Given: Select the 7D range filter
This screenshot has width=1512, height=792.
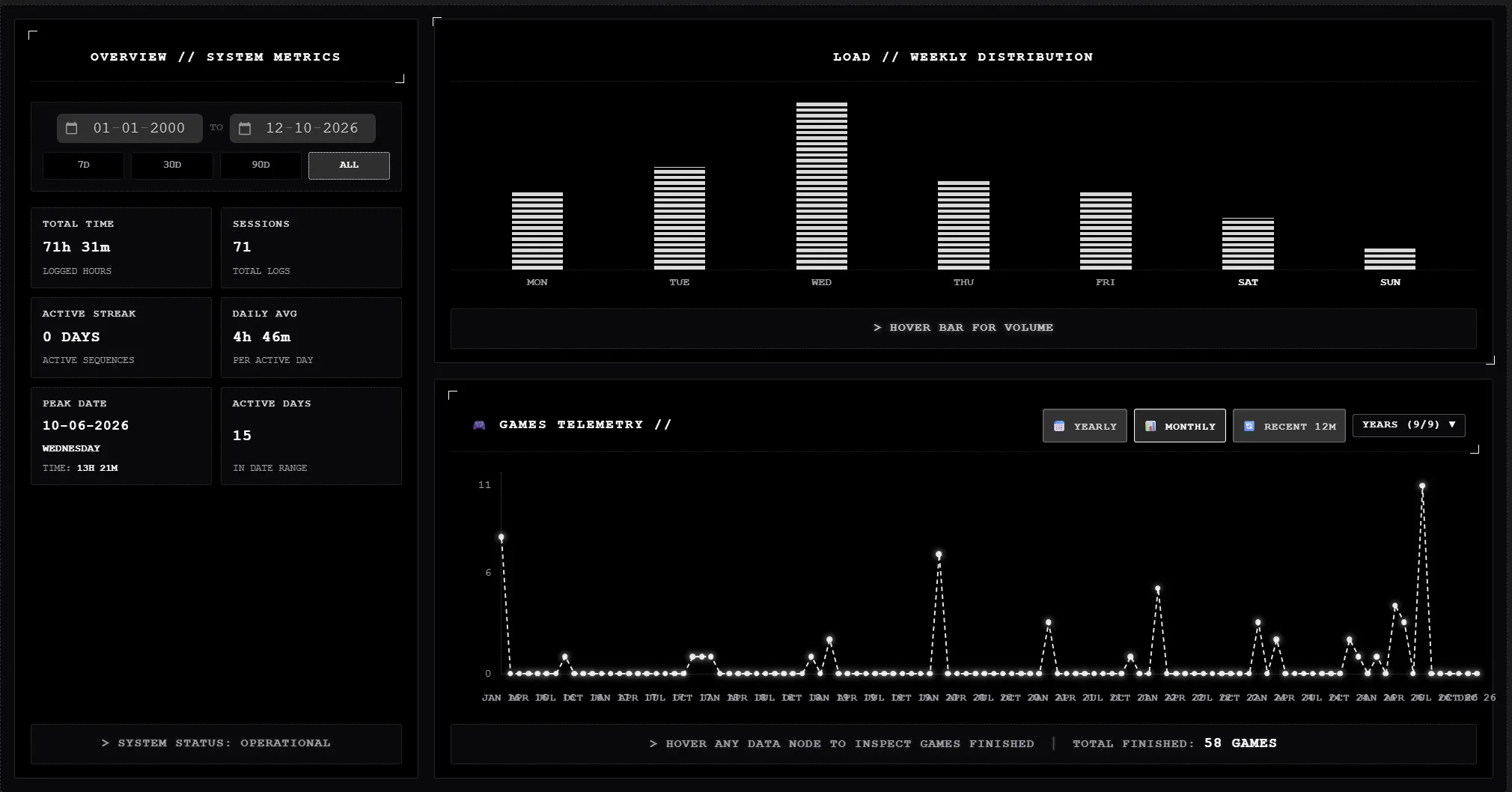Looking at the screenshot, I should (83, 165).
